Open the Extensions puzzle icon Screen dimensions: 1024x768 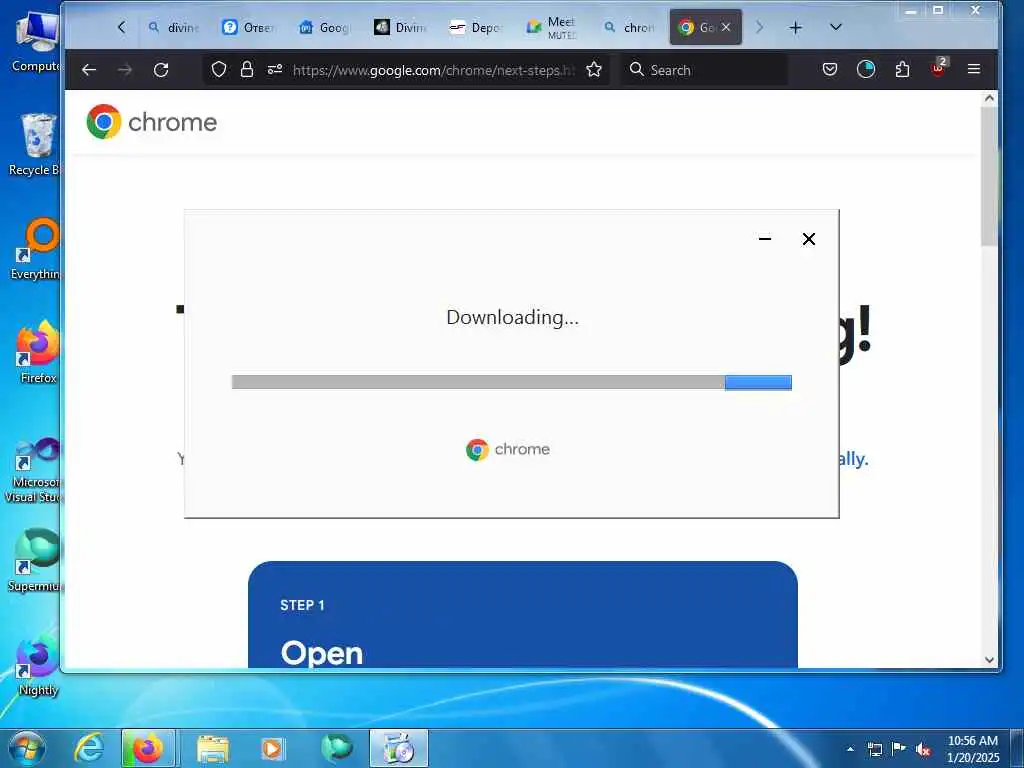point(903,69)
